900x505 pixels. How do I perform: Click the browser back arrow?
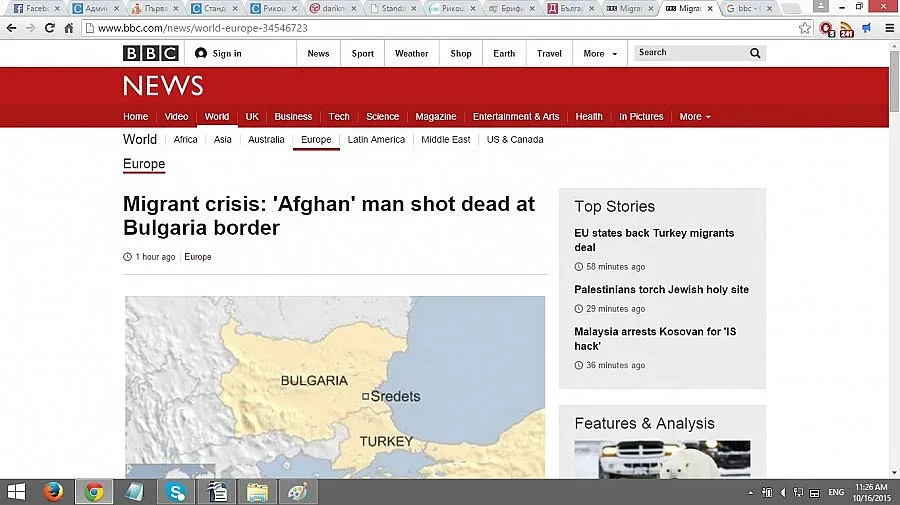(11, 28)
